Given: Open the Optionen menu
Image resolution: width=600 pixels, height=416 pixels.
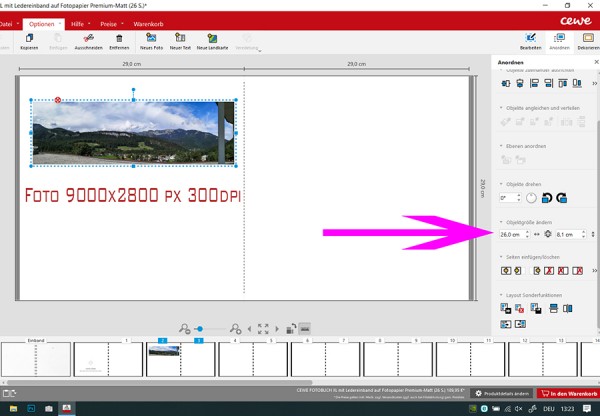Looking at the screenshot, I should (x=42, y=22).
